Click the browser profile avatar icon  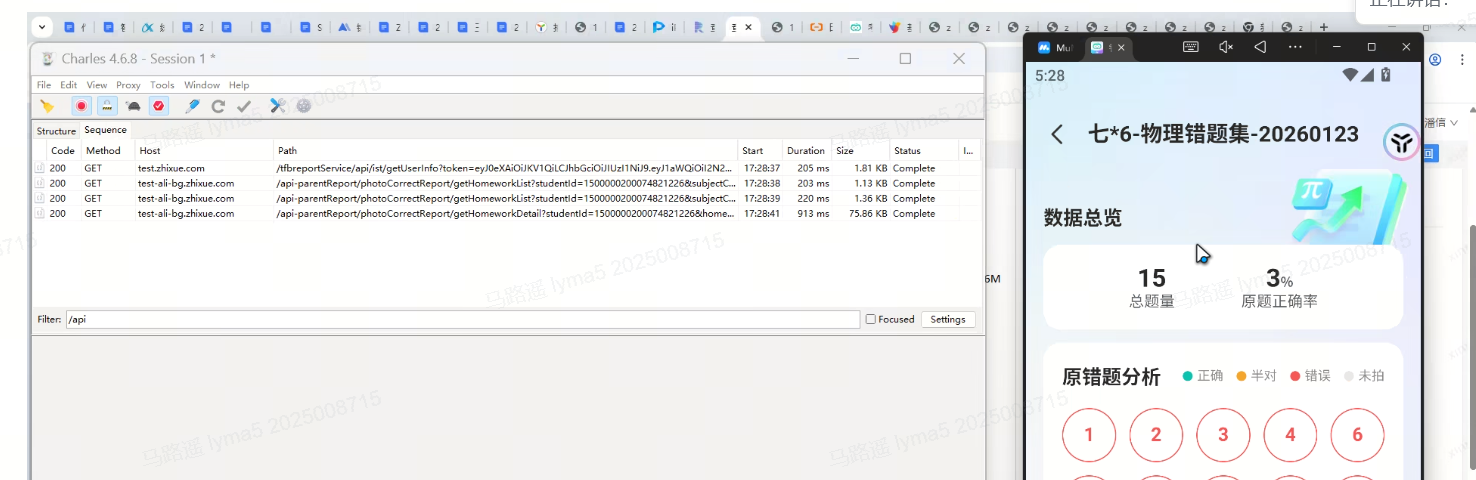click(x=1435, y=60)
